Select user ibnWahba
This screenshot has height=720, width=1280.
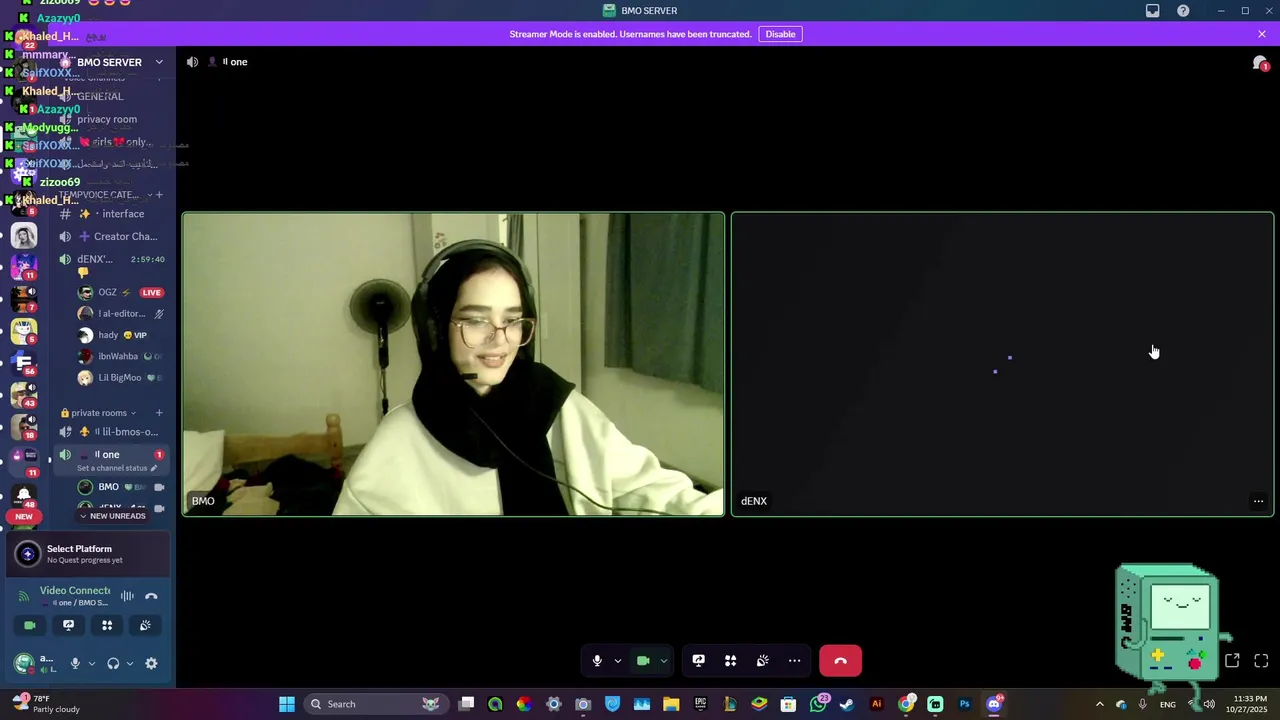[119, 356]
